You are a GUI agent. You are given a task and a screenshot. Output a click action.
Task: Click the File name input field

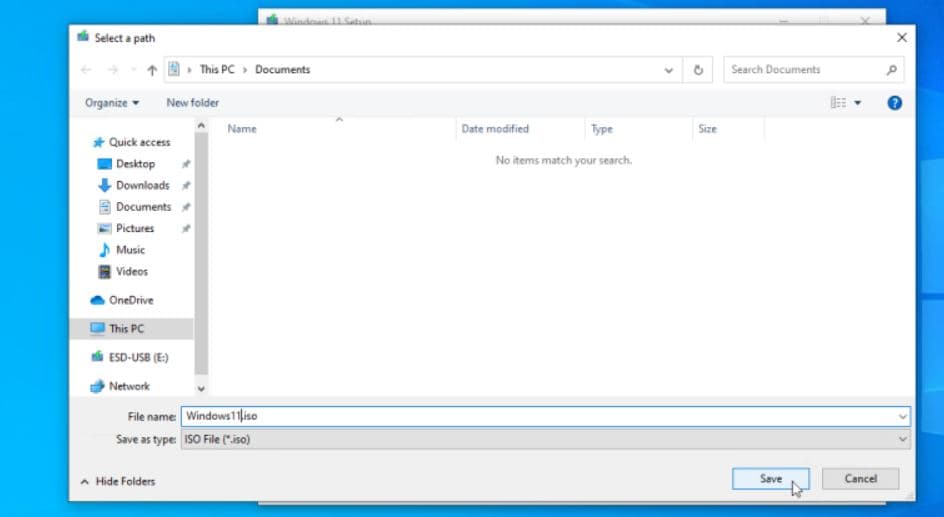539,416
